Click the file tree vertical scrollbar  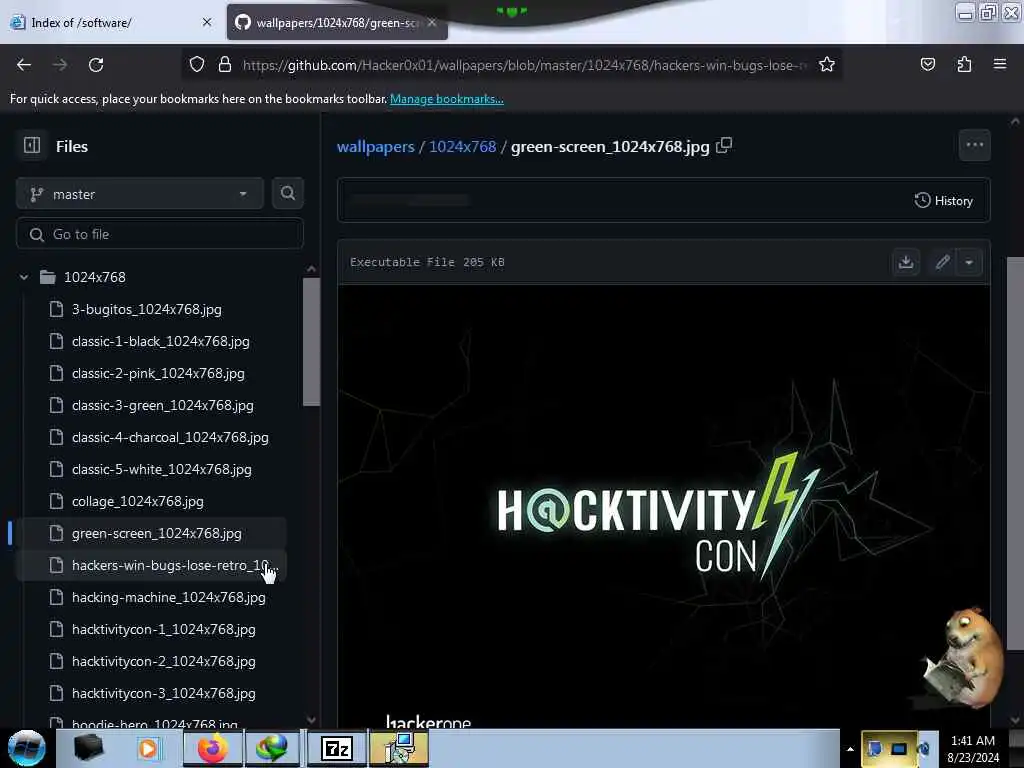click(x=312, y=342)
